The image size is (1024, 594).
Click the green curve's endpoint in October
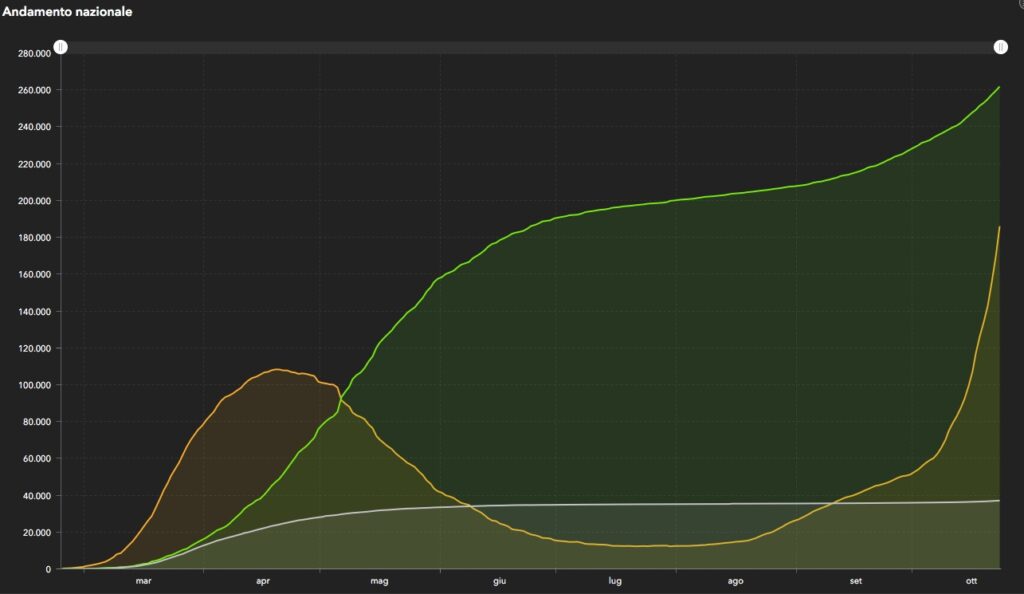(x=999, y=87)
